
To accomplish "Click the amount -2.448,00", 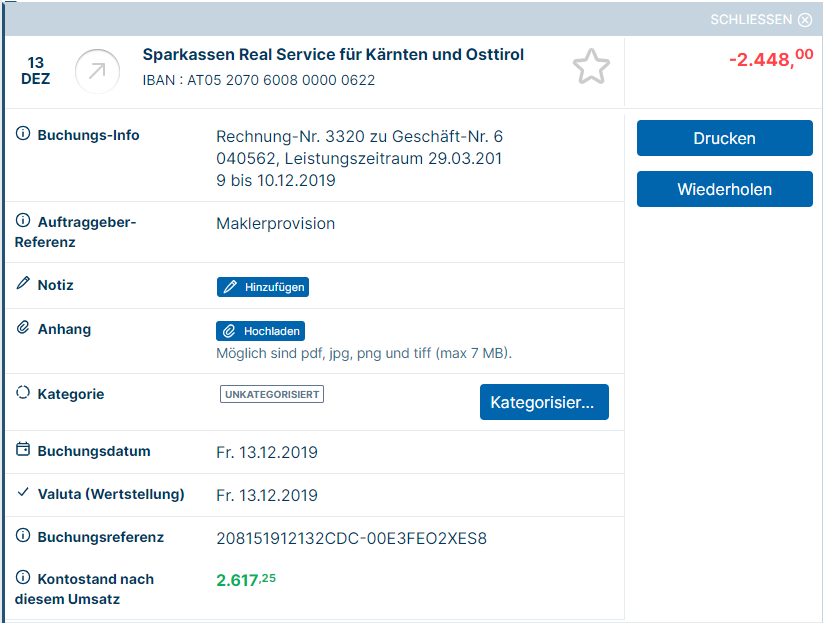I will 771,58.
